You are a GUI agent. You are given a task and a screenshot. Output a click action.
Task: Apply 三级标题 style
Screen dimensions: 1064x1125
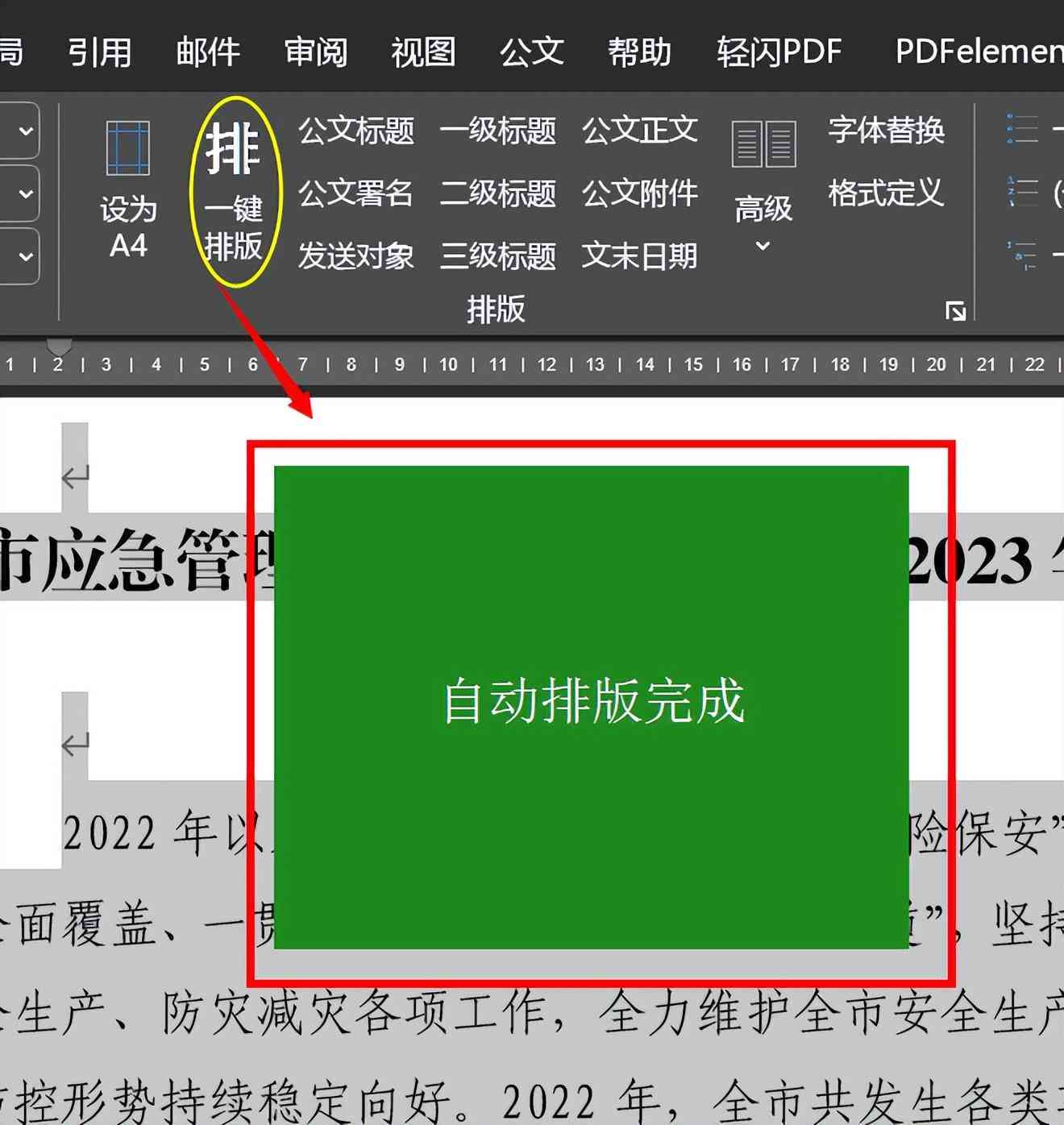[x=498, y=255]
